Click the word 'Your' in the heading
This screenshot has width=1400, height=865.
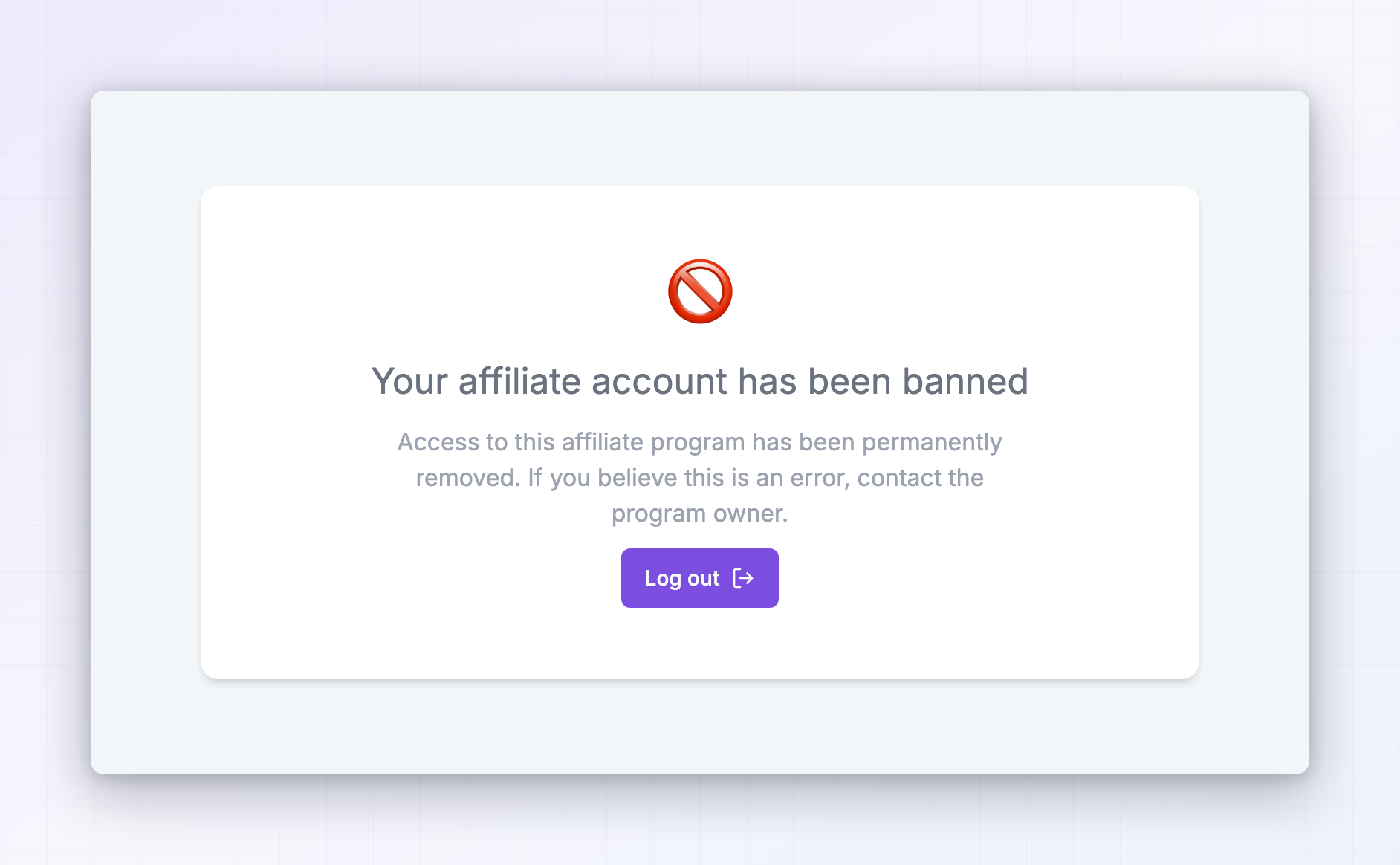(x=409, y=381)
